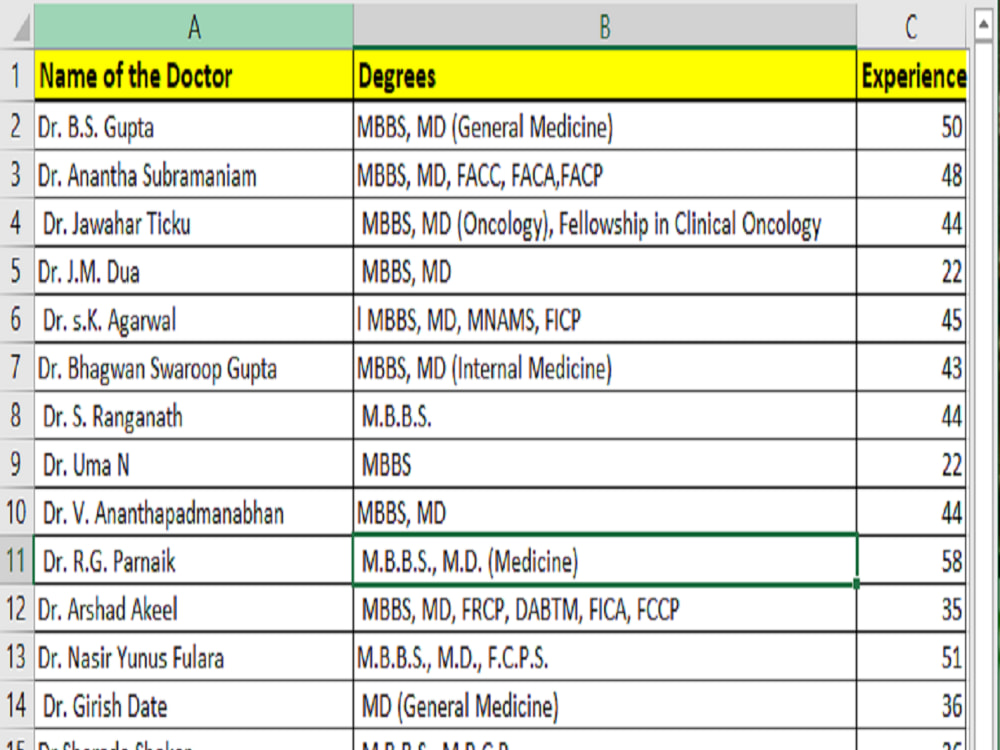
Task: Select cell 'MD (General Medicine)' in row 14
Action: click(605, 705)
